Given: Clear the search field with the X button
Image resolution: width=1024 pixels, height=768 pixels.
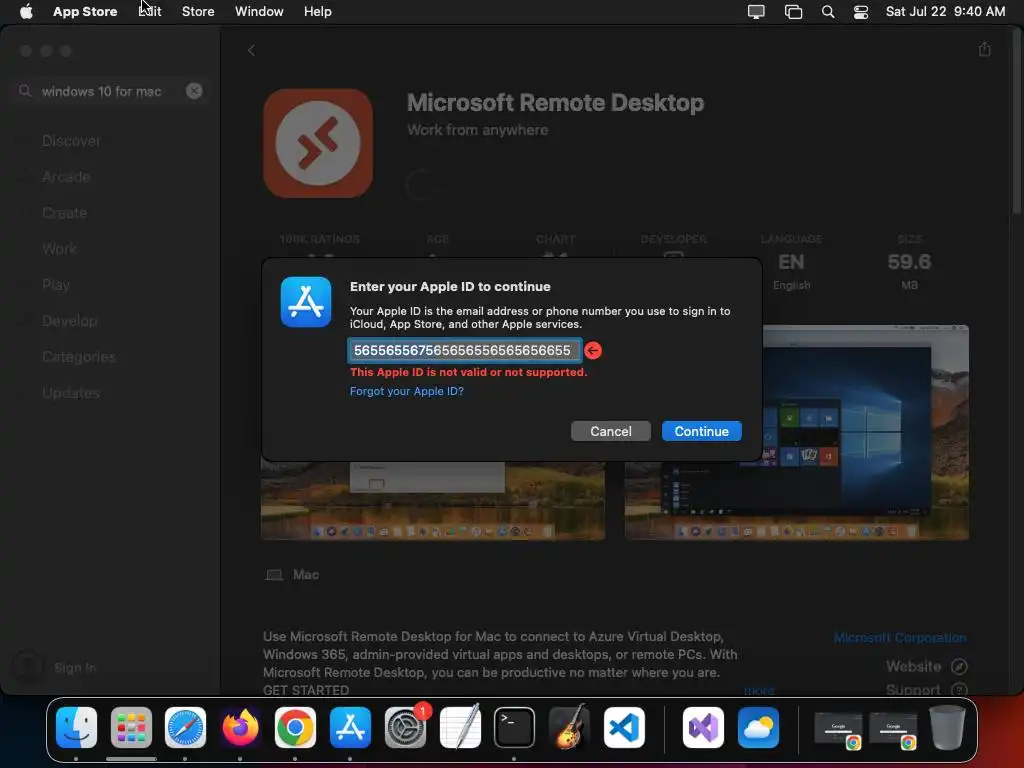Looking at the screenshot, I should pos(194,91).
